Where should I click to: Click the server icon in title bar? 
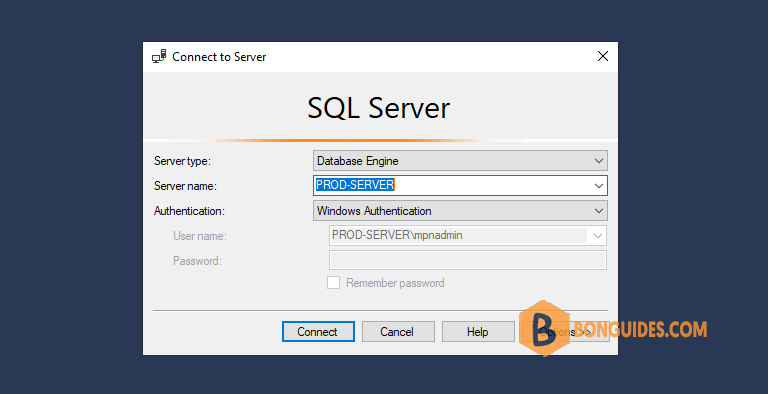[x=159, y=57]
